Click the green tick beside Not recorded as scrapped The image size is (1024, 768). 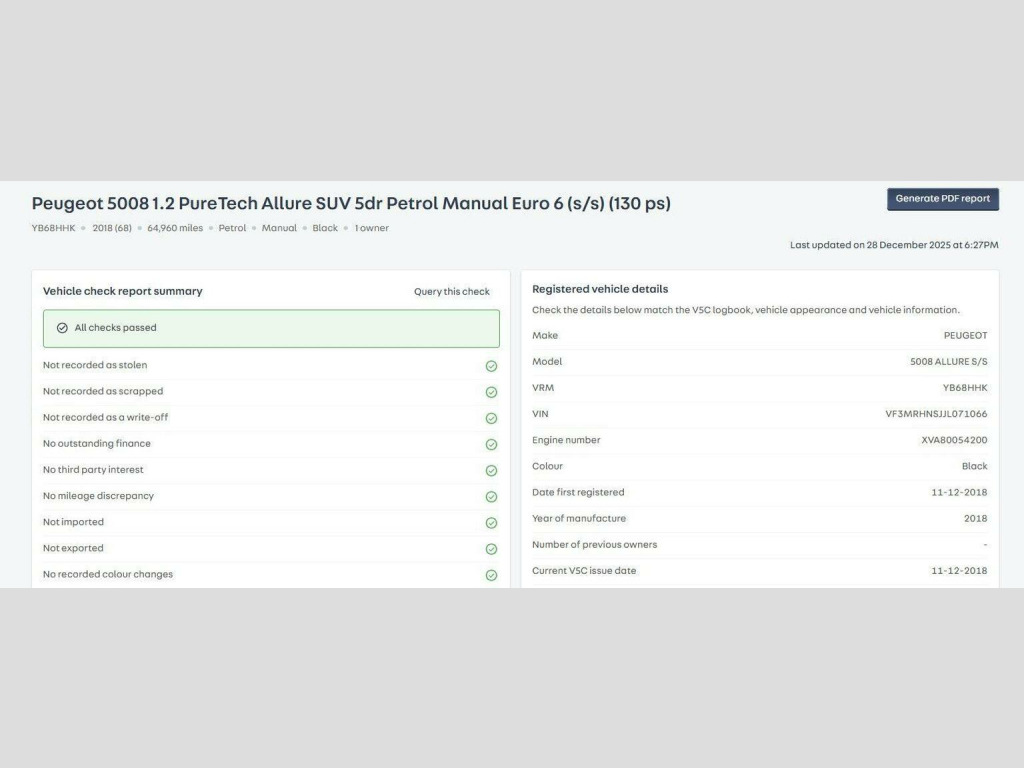(491, 392)
